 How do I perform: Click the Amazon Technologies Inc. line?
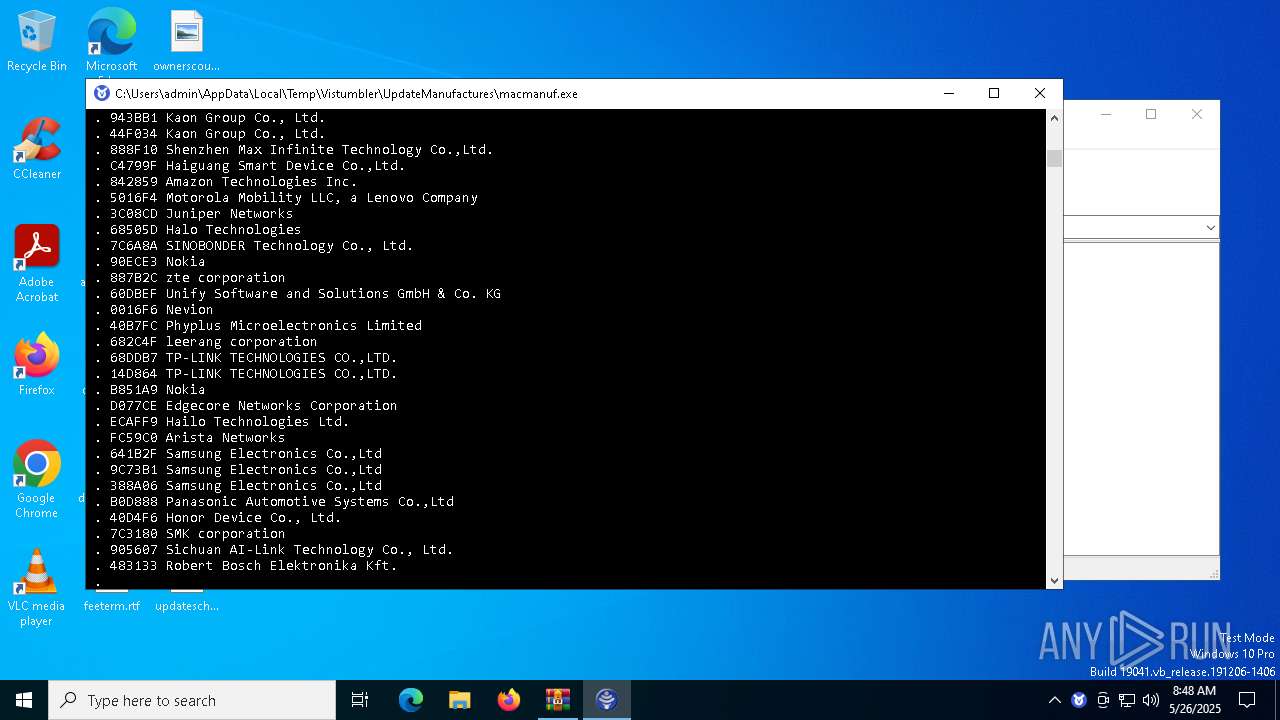226,182
